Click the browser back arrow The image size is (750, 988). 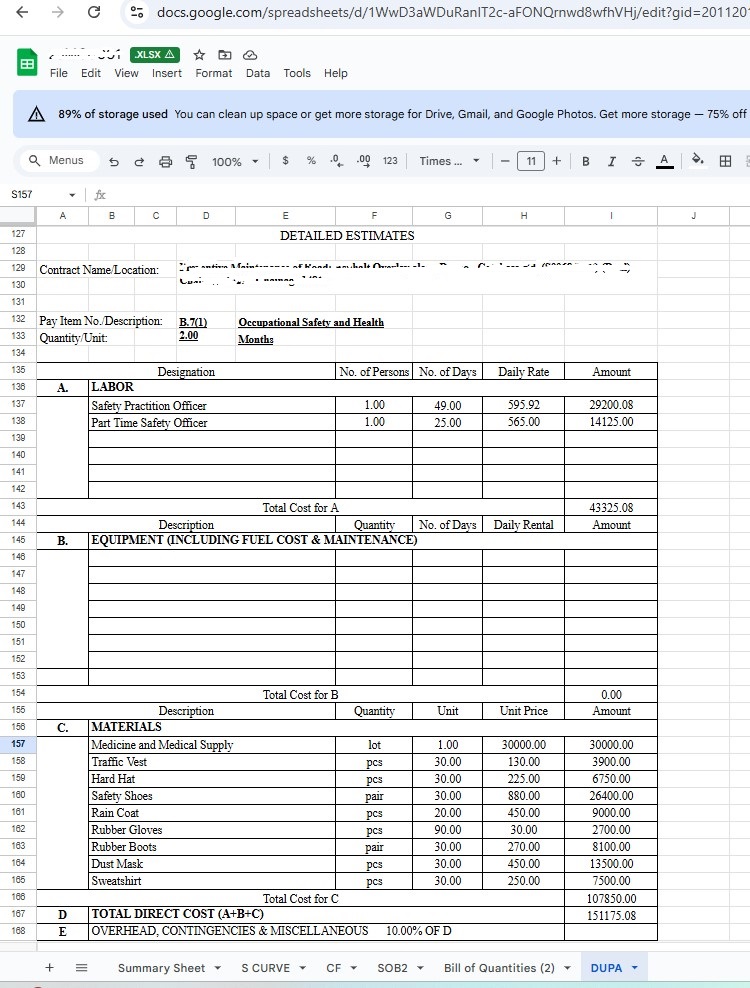click(x=22, y=11)
